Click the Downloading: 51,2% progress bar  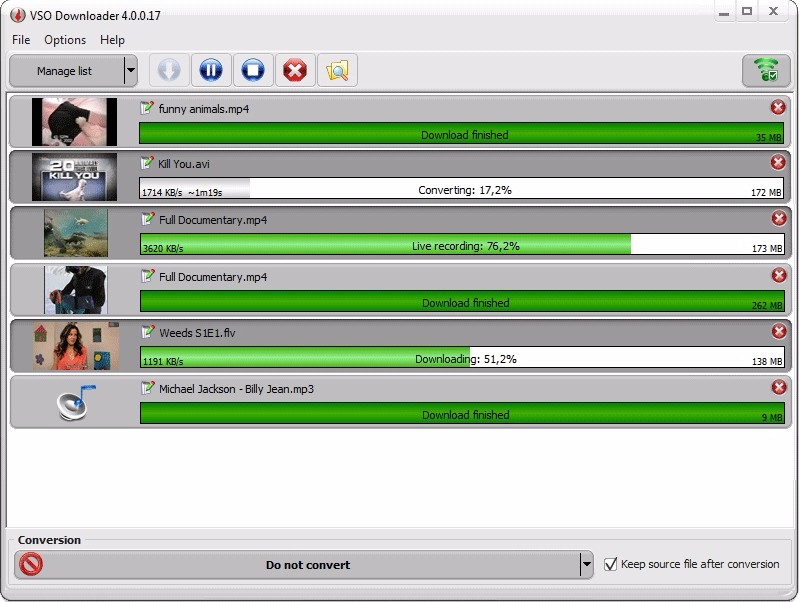click(462, 357)
